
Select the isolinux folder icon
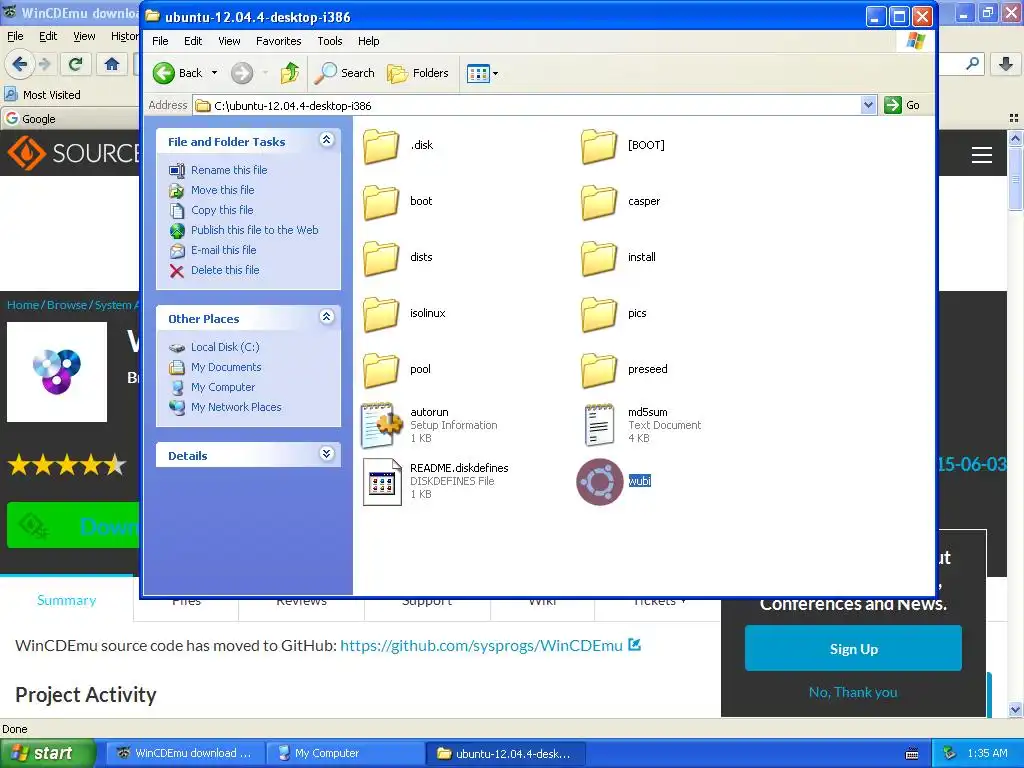pos(381,313)
